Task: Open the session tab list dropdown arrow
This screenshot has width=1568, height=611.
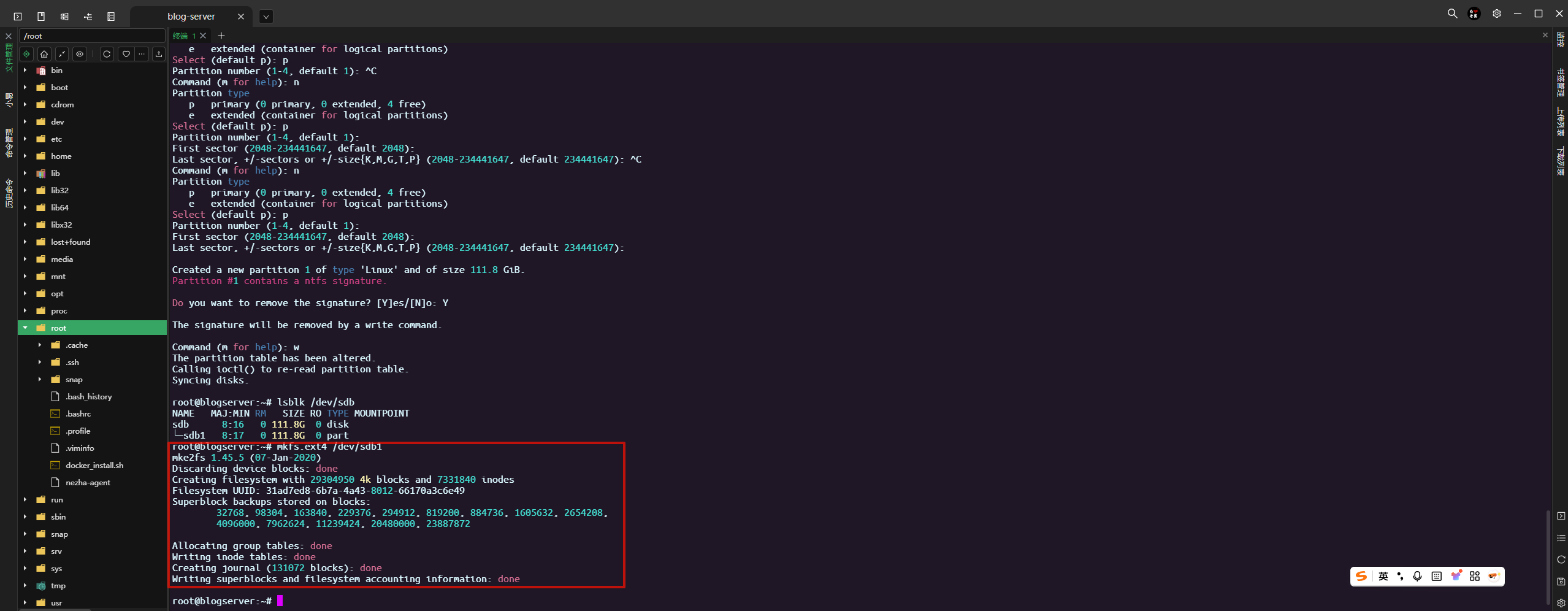Action: 266,17
